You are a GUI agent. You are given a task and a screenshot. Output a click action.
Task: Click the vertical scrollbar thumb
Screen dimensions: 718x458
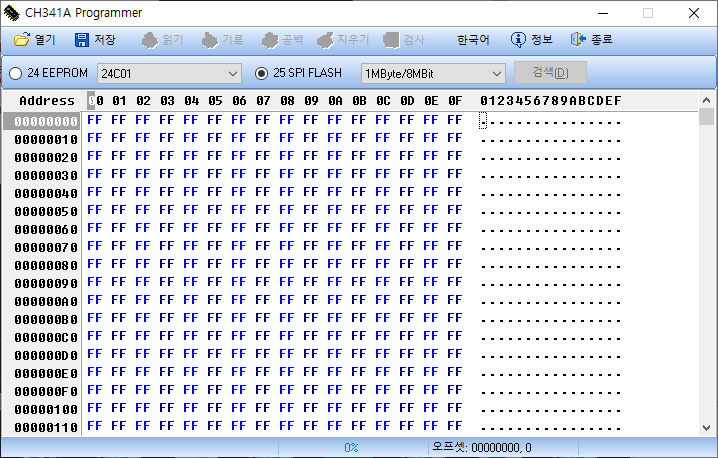[x=706, y=117]
